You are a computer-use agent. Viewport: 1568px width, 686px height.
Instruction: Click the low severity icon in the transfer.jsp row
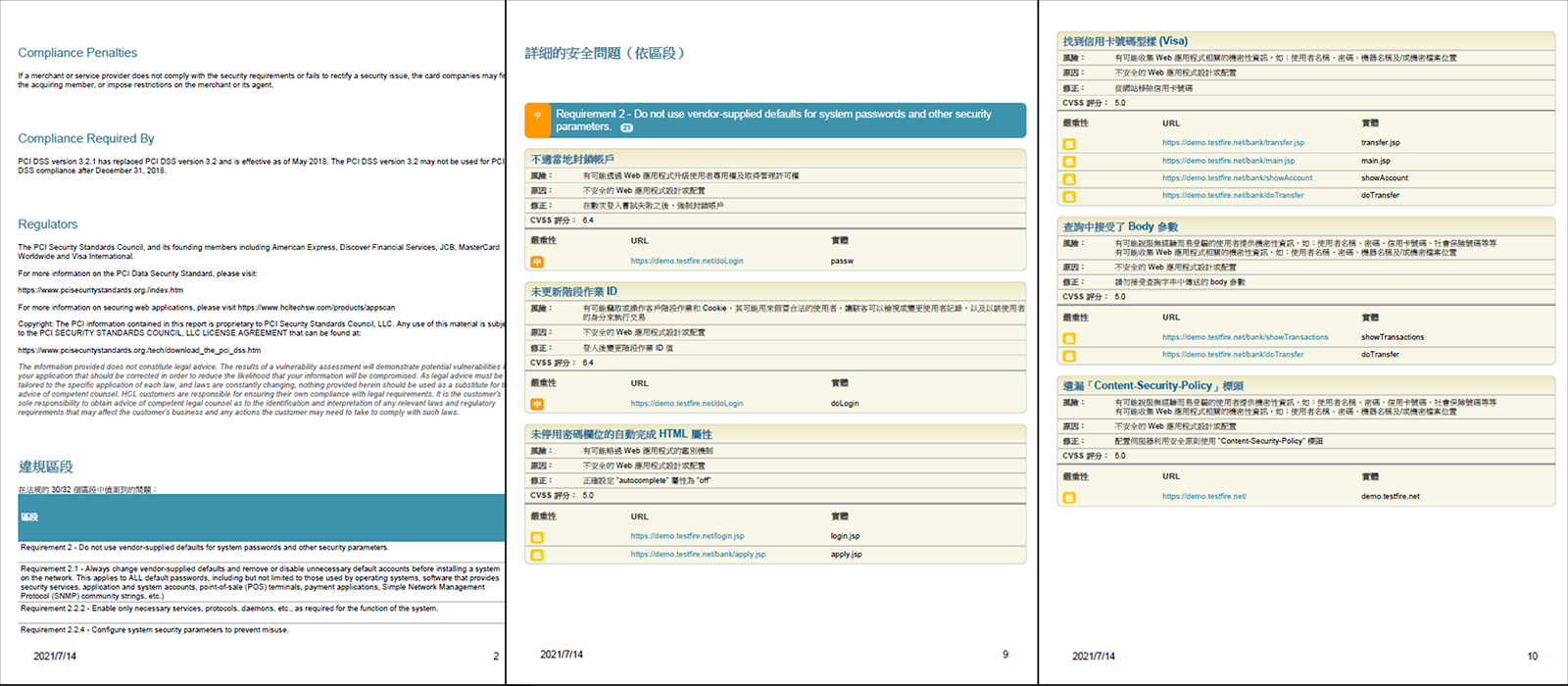[x=1069, y=144]
